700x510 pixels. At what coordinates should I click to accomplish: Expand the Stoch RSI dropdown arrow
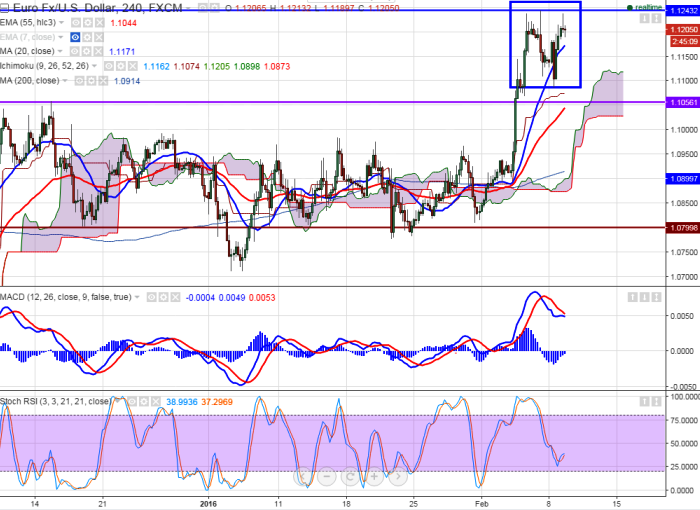click(x=118, y=401)
